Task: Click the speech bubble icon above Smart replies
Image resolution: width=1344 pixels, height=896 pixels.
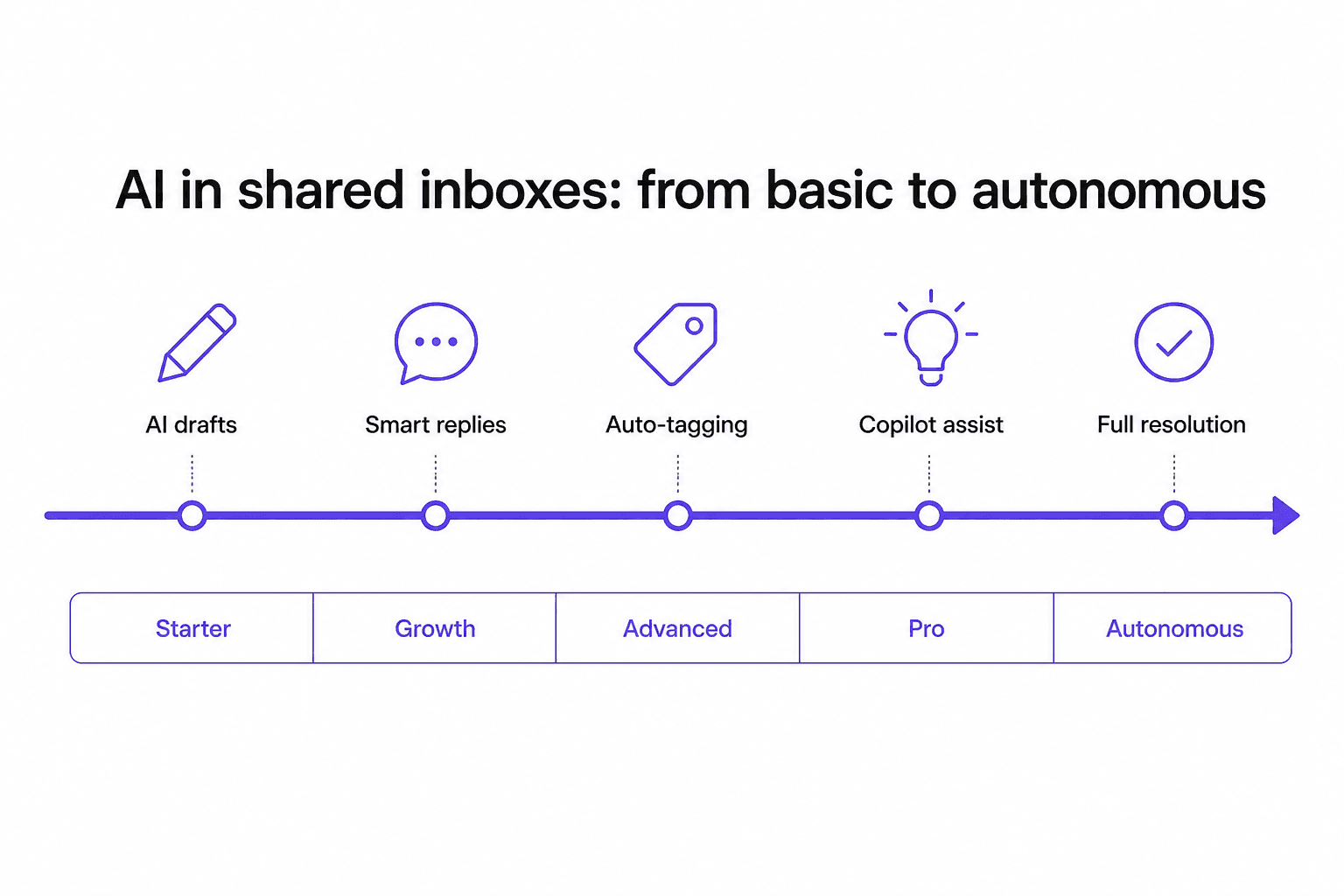Action: [436, 343]
